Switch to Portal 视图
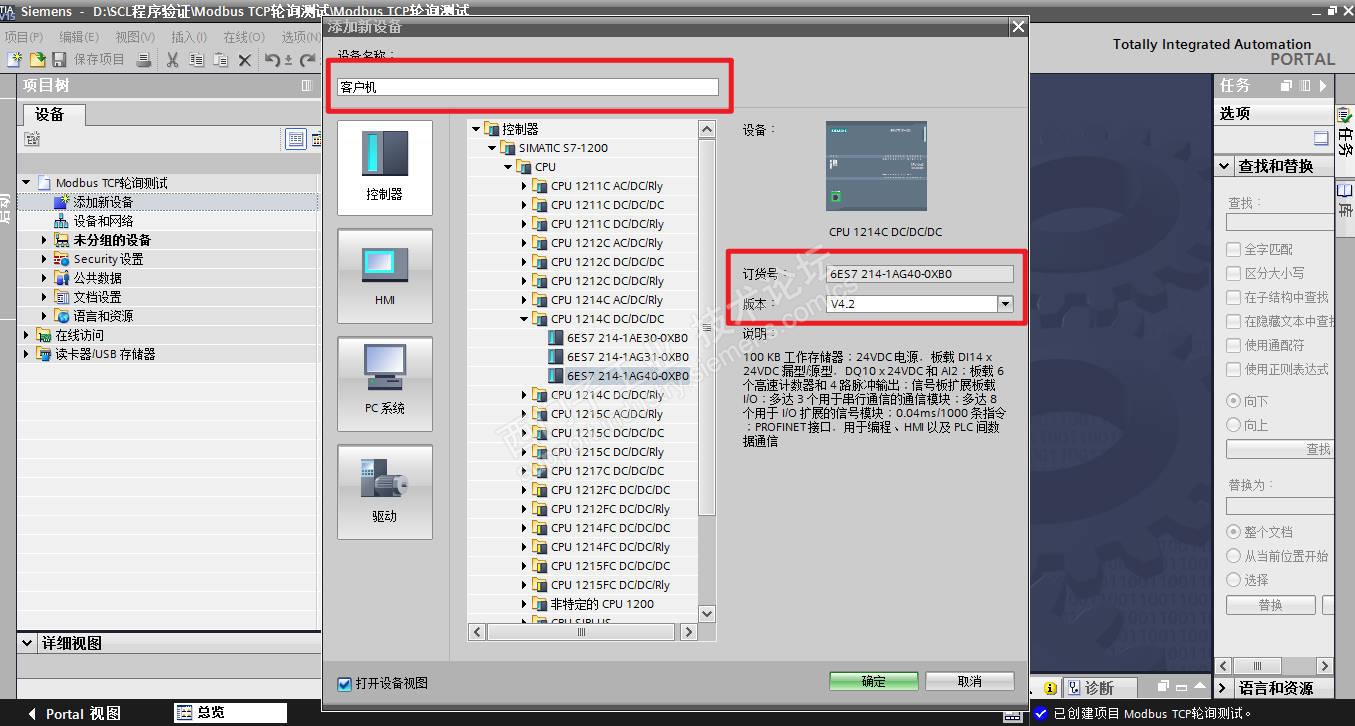 pyautogui.click(x=73, y=713)
